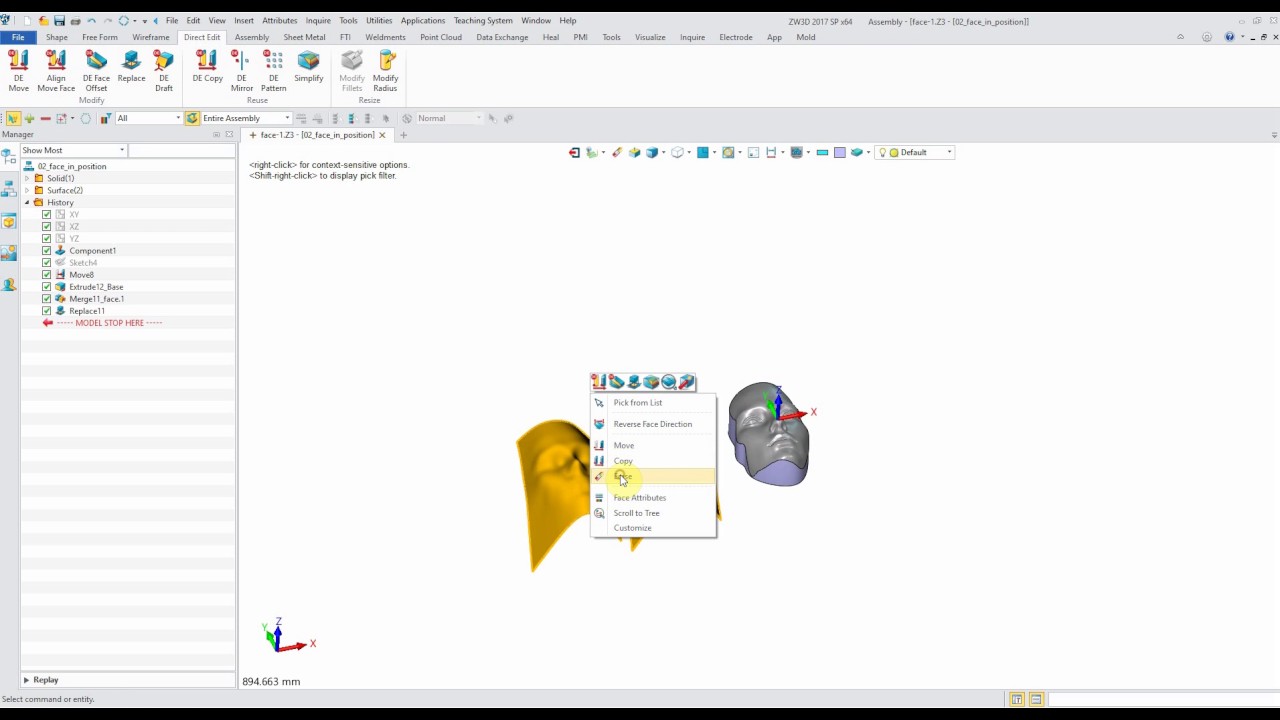Click the last icon in floating mini toolbar
Viewport: 1280px width, 720px height.
tap(686, 382)
